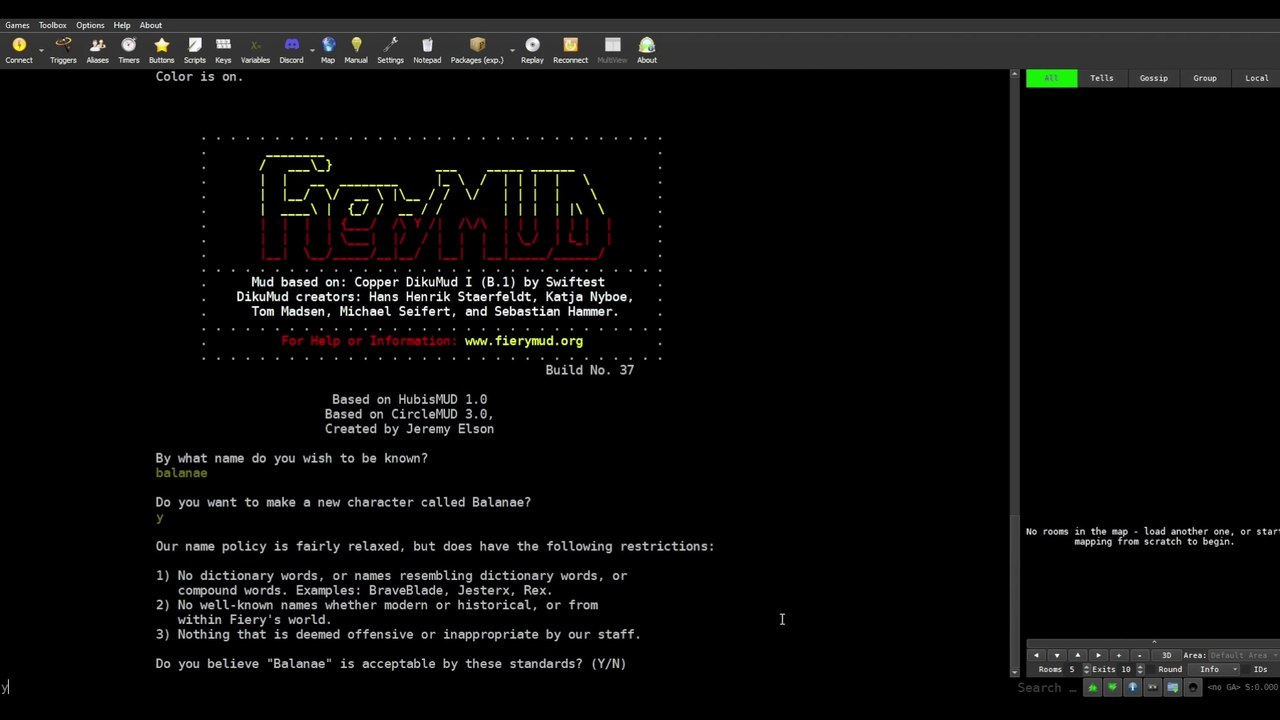Switch to the Gossip chat tab
This screenshot has height=720, width=1280.
1153,78
